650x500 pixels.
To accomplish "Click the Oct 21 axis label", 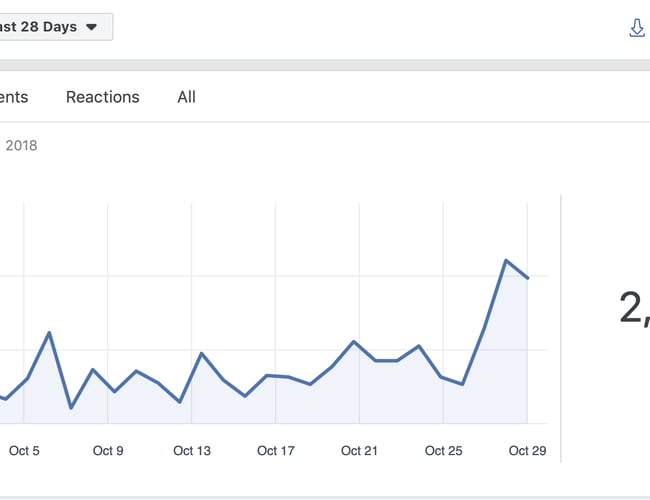I will pyautogui.click(x=359, y=451).
